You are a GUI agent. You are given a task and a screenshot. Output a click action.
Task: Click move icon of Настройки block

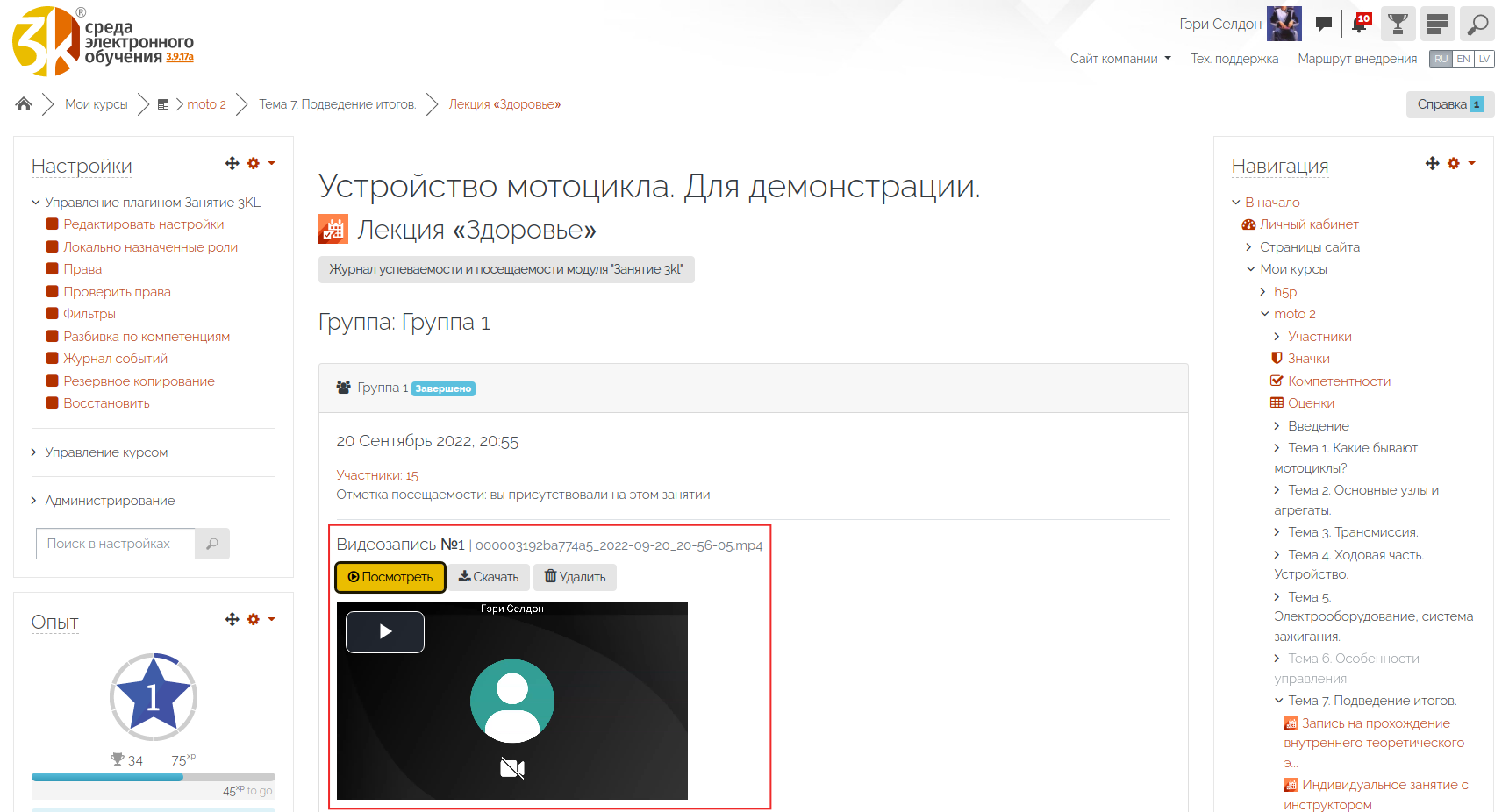click(x=232, y=163)
